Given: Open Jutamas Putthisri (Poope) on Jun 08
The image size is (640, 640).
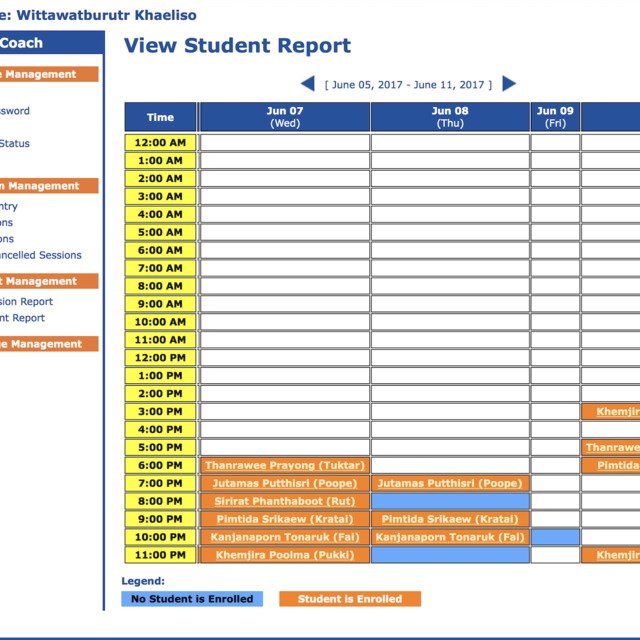Looking at the screenshot, I should 450,483.
